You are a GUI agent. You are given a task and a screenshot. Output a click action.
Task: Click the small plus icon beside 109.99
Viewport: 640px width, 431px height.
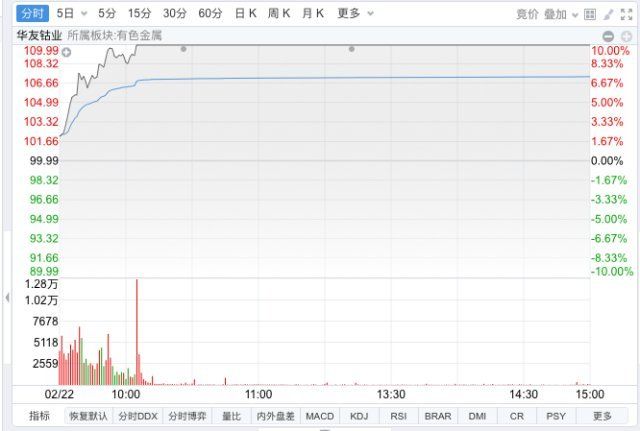pyautogui.click(x=67, y=51)
